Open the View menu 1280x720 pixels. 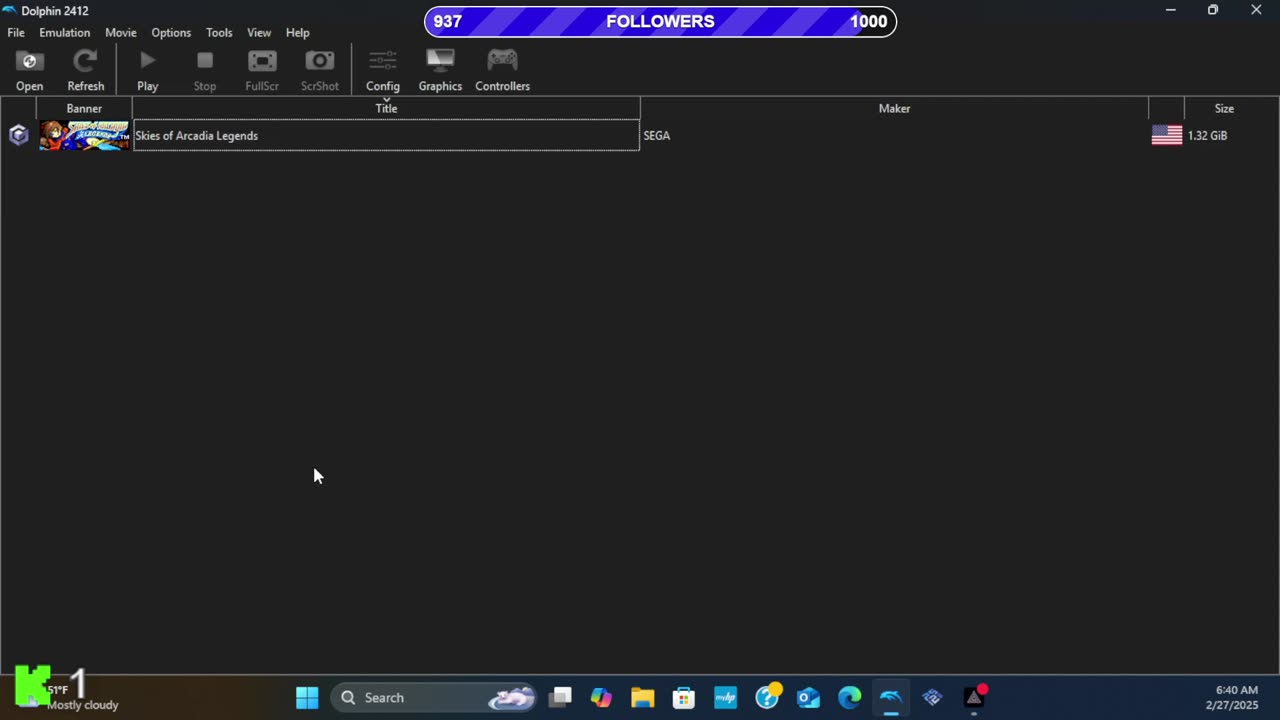point(259,32)
